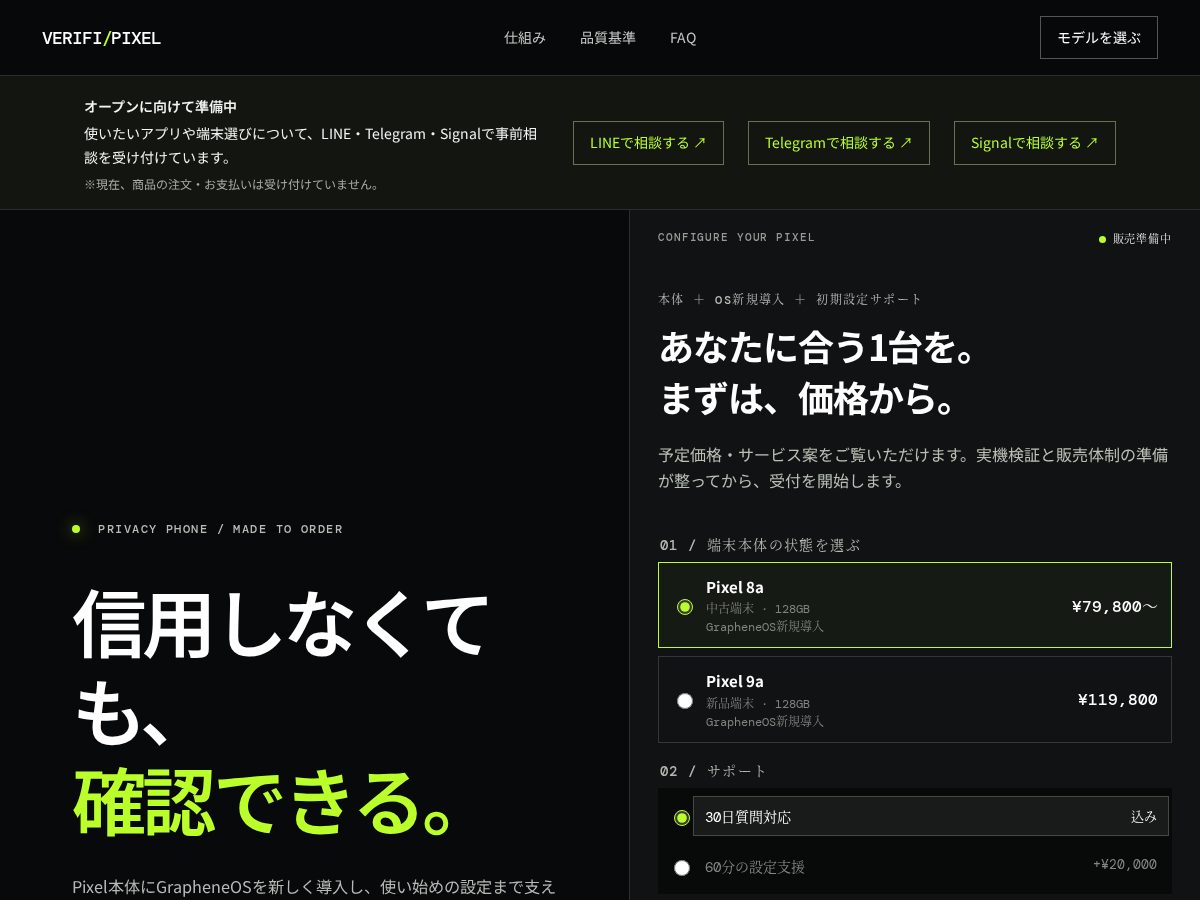
Task: Open the VERIFI/PIXEL logo home link
Action: (101, 38)
